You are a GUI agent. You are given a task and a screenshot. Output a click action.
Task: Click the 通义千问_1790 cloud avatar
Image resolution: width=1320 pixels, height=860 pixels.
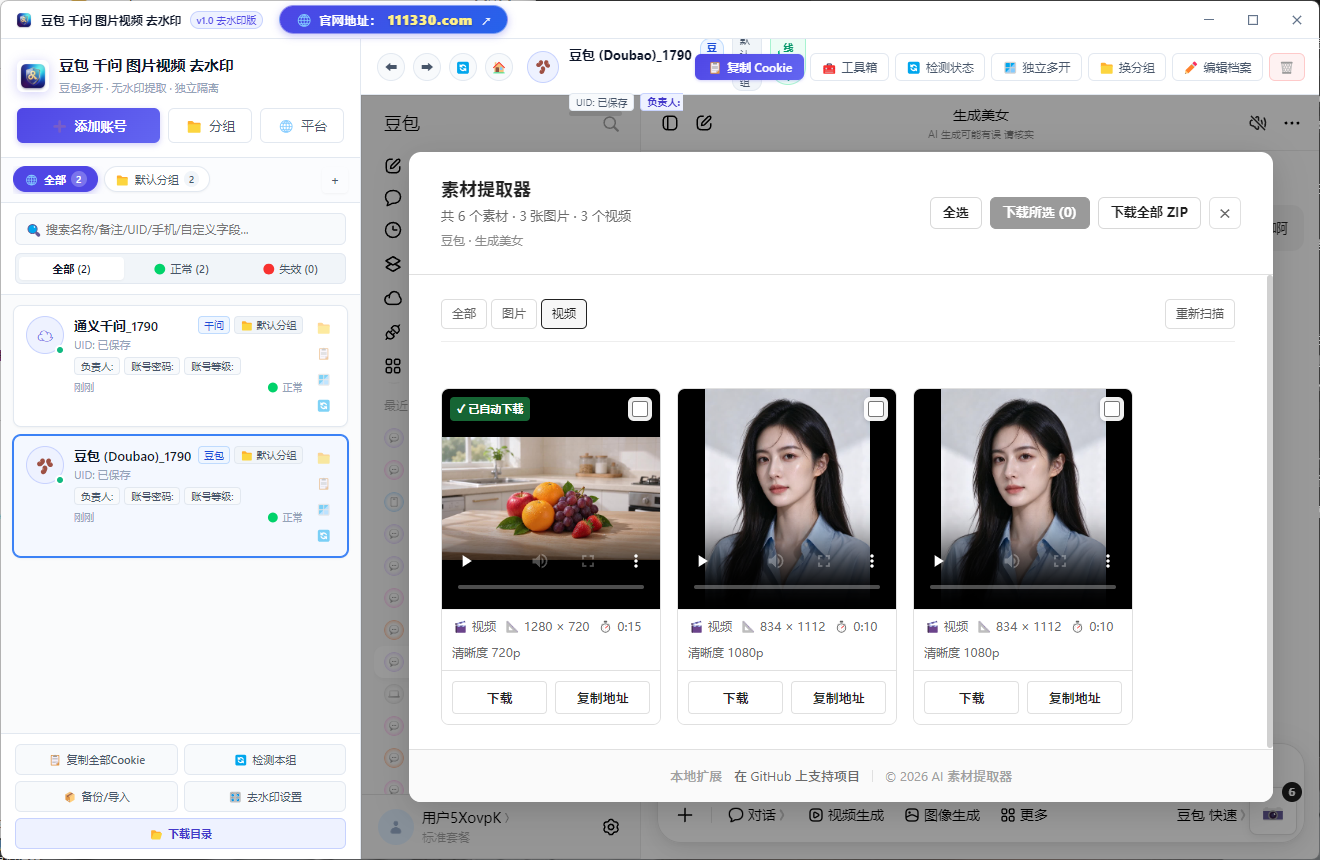pos(45,335)
